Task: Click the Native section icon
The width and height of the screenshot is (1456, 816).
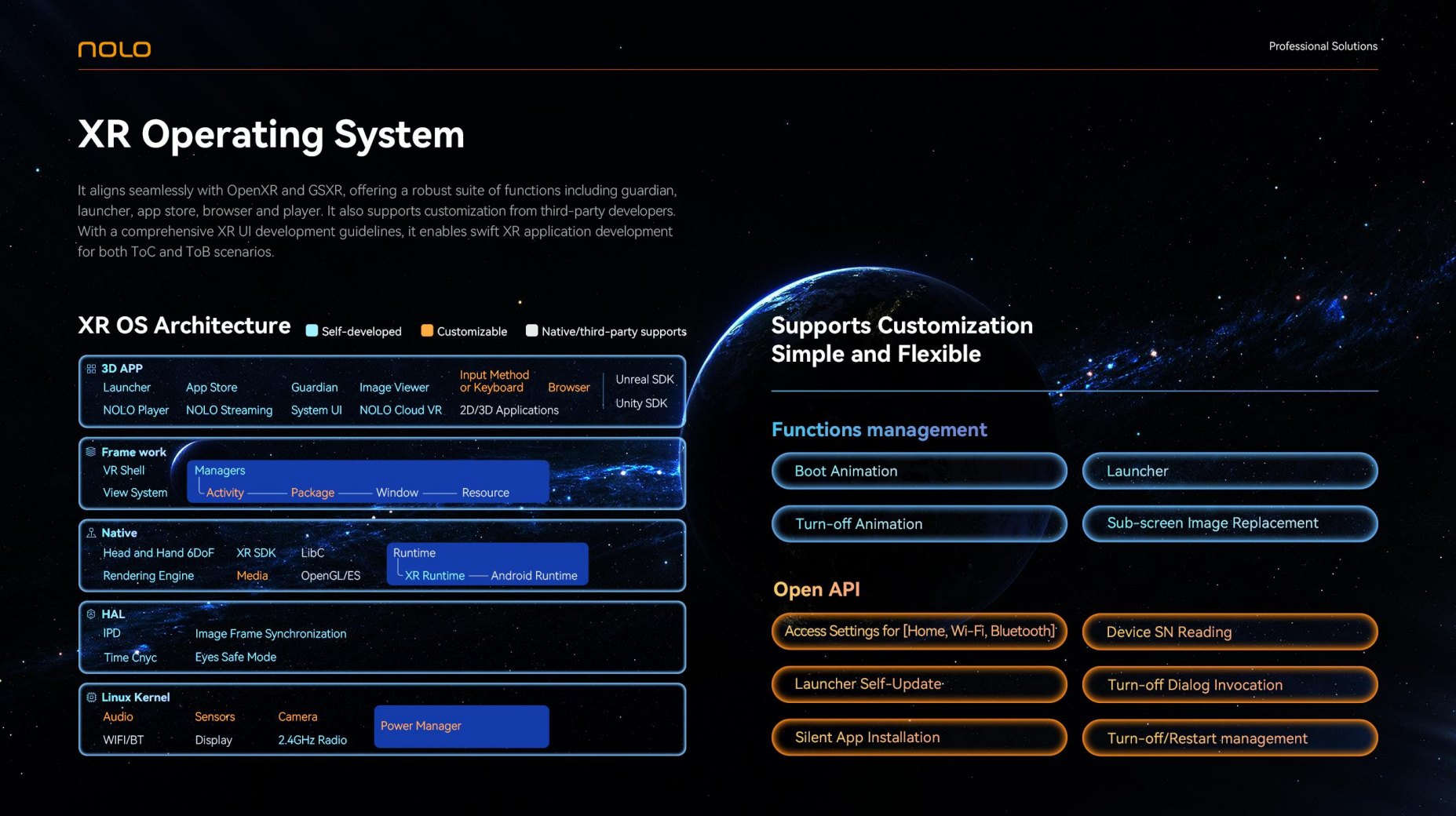Action: tap(91, 533)
